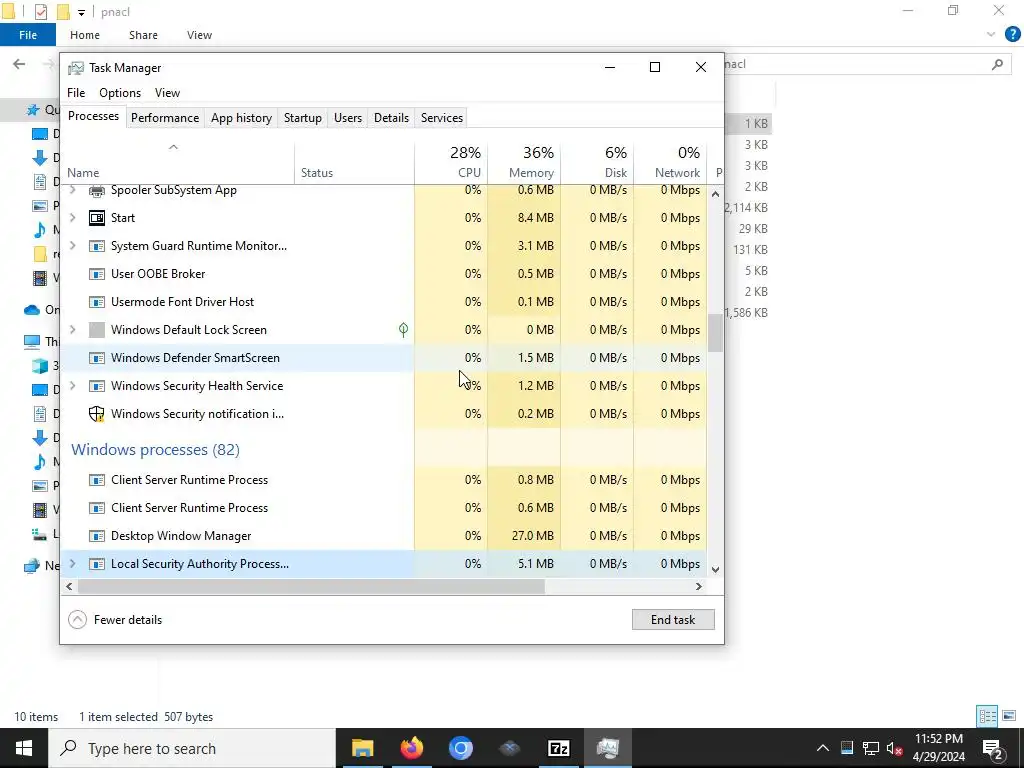
Task: Sort by the Name column header
Action: click(x=178, y=163)
